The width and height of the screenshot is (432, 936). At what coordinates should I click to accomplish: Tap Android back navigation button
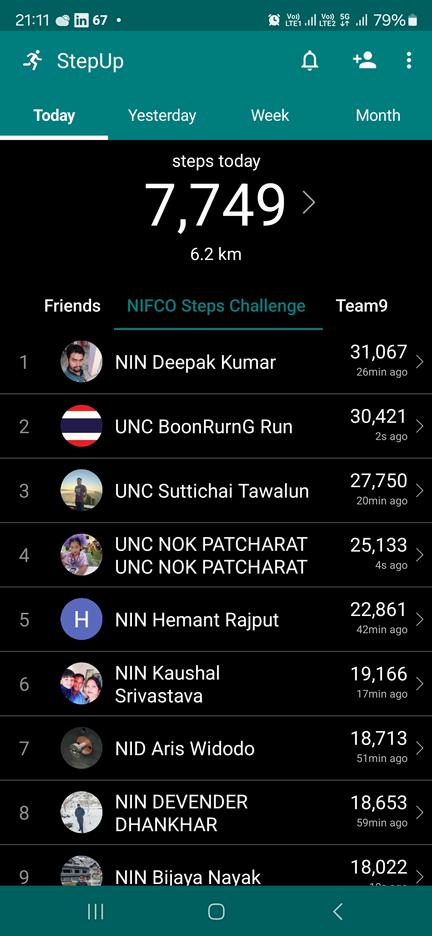click(338, 911)
